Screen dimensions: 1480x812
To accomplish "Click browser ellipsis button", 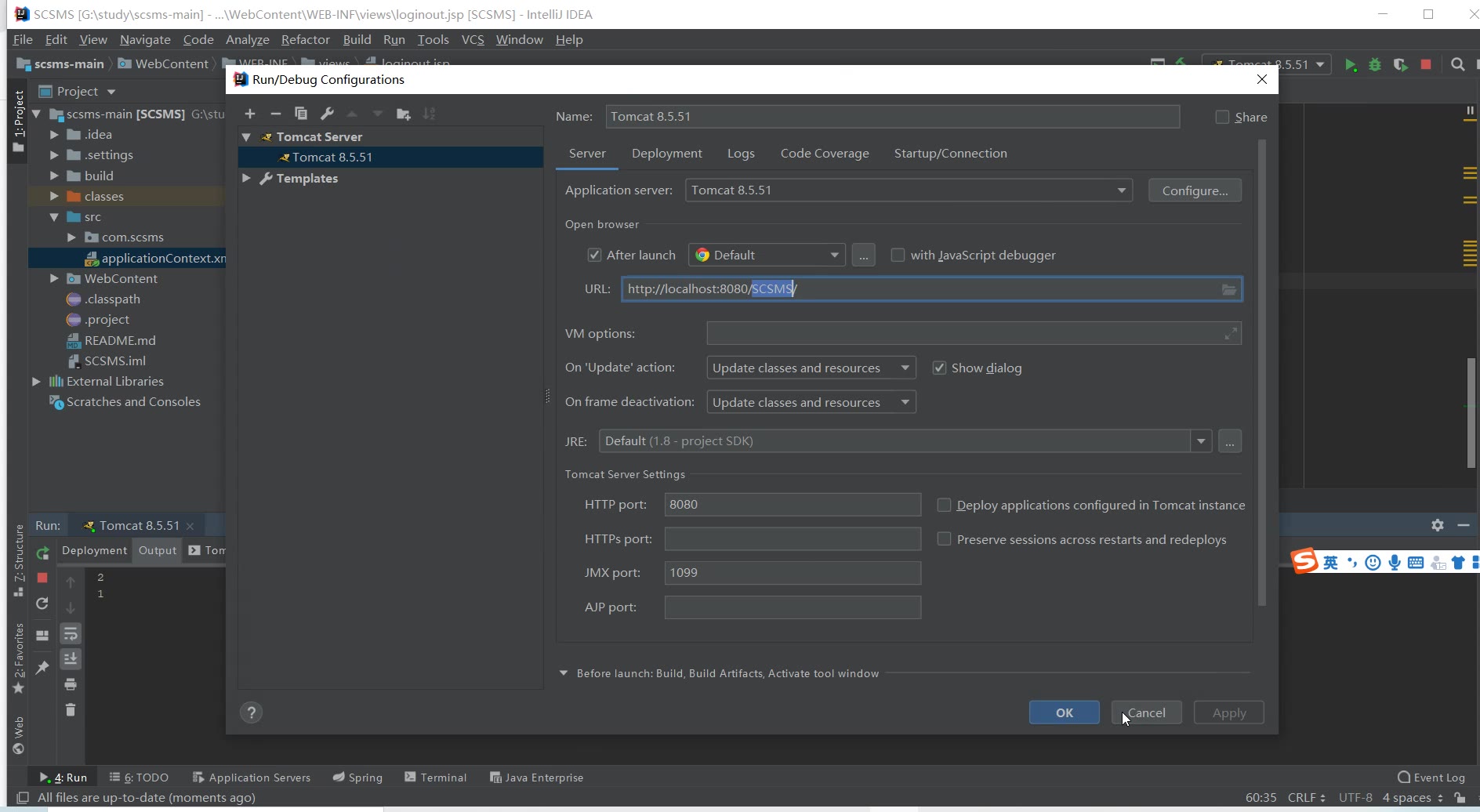I will point(863,256).
